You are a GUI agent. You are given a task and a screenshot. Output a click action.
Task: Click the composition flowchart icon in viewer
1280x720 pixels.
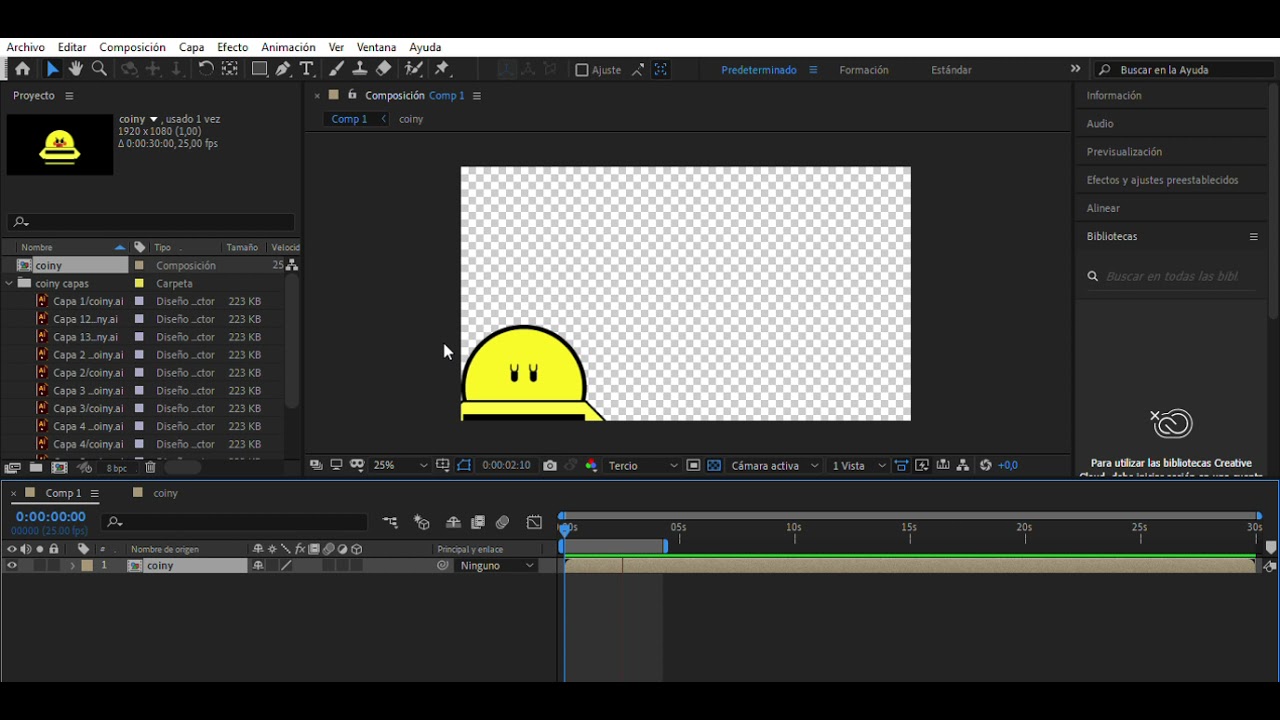click(x=962, y=465)
